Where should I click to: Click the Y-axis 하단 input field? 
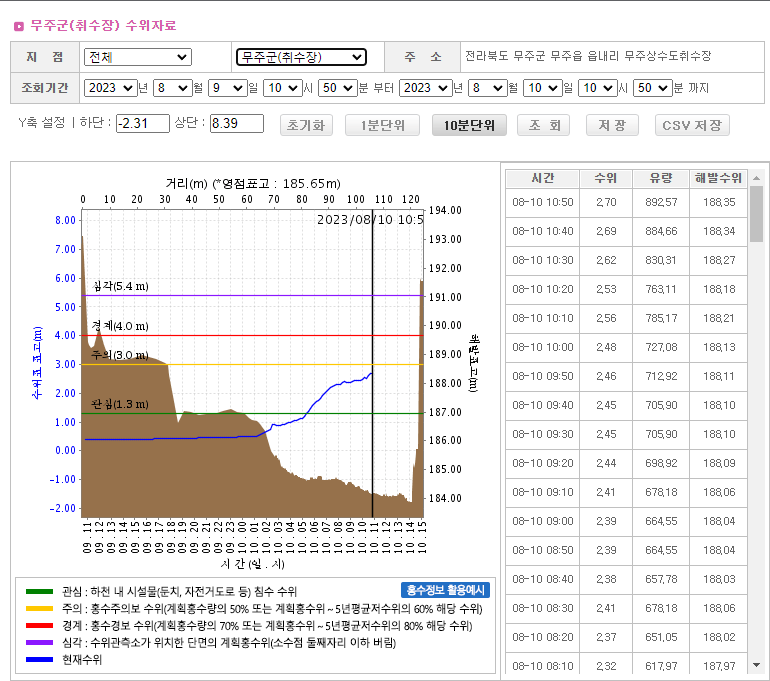(x=143, y=124)
